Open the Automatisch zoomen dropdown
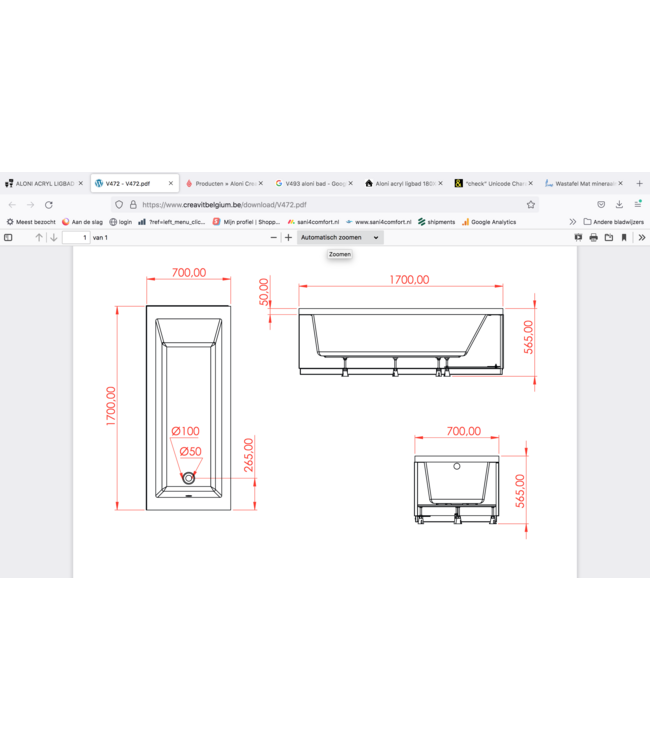This screenshot has width=650, height=750. tap(340, 238)
